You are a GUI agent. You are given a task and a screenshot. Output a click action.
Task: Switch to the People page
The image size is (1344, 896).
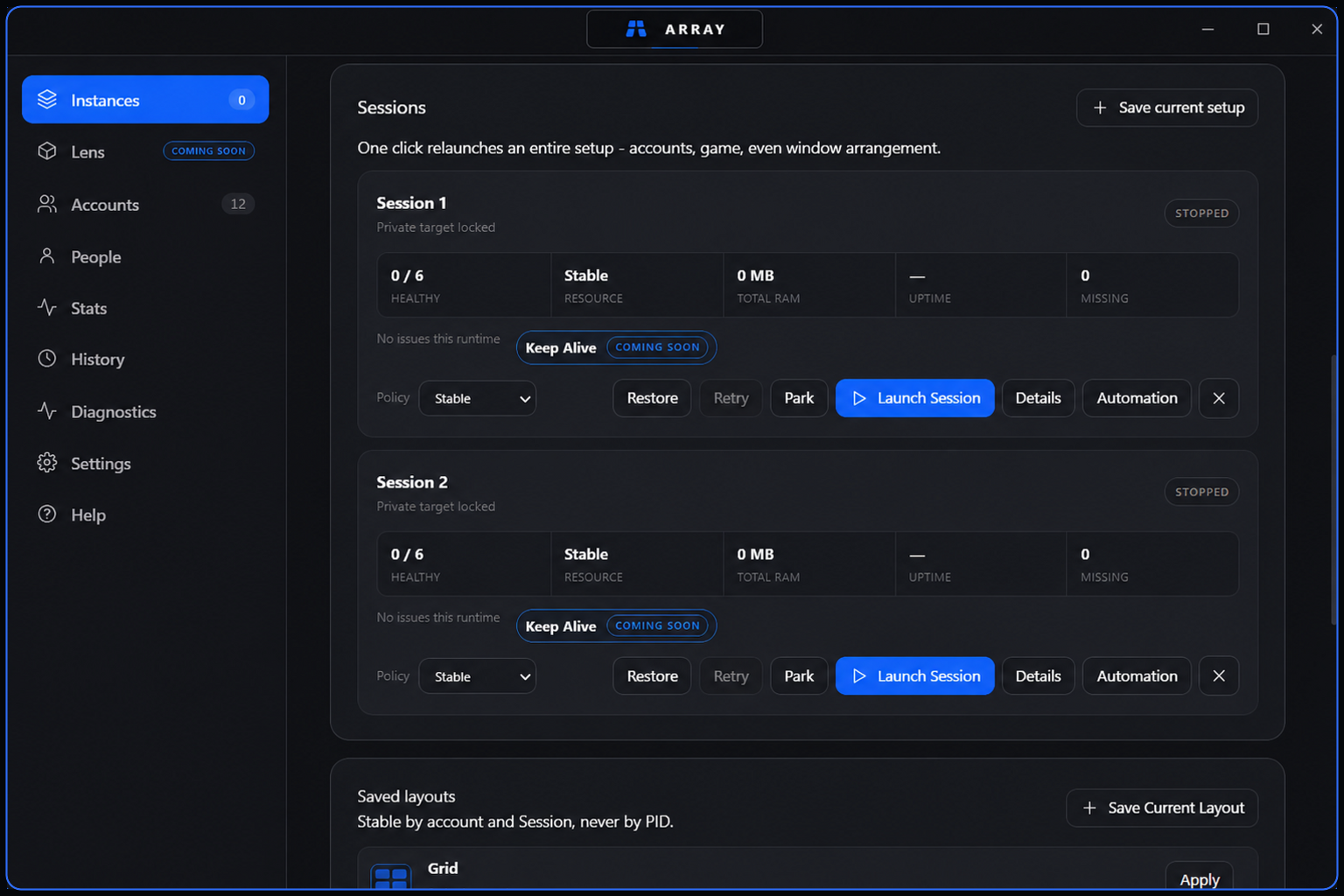click(x=145, y=256)
